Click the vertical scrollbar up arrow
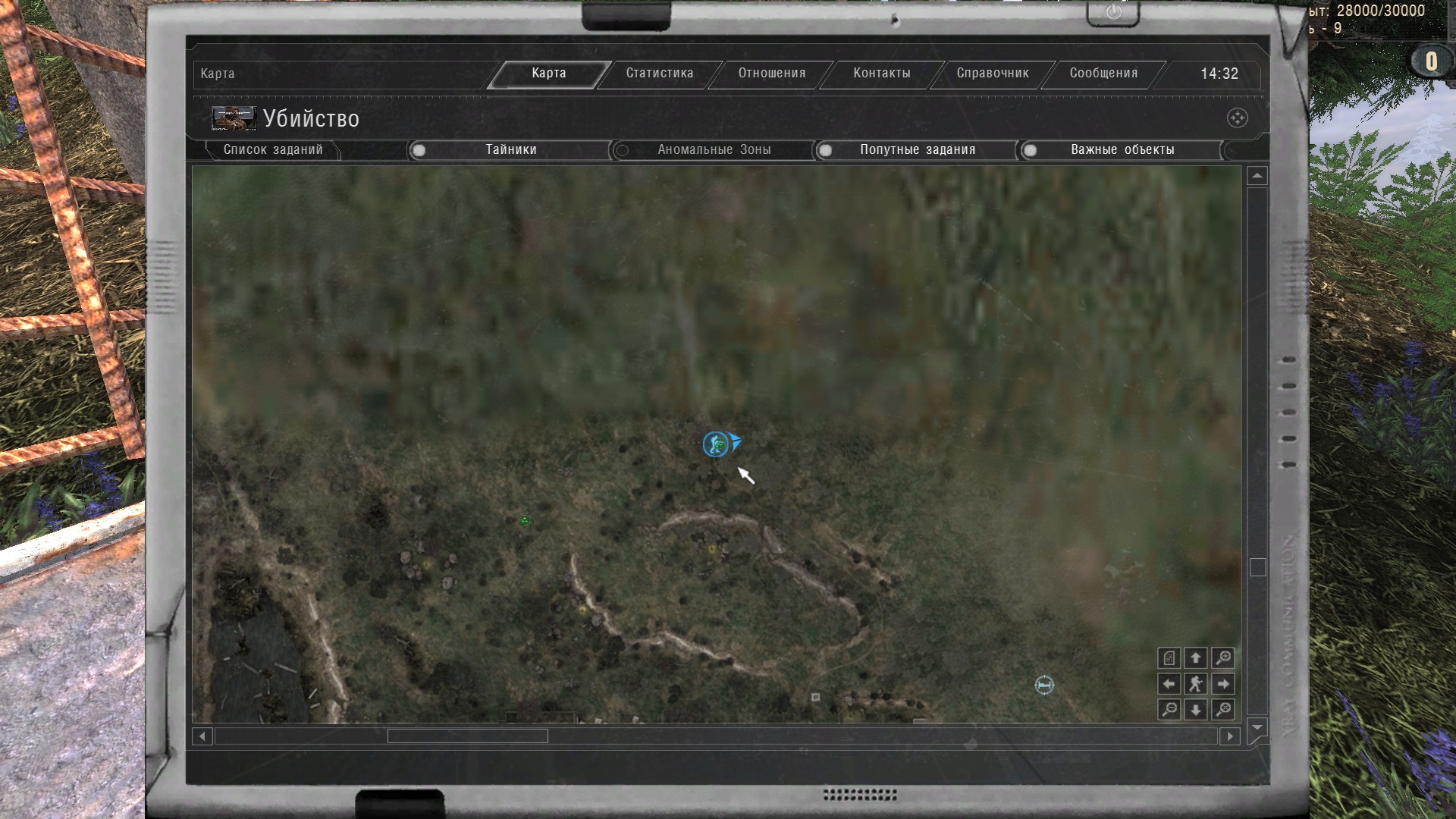The height and width of the screenshot is (819, 1456). coord(1257,176)
